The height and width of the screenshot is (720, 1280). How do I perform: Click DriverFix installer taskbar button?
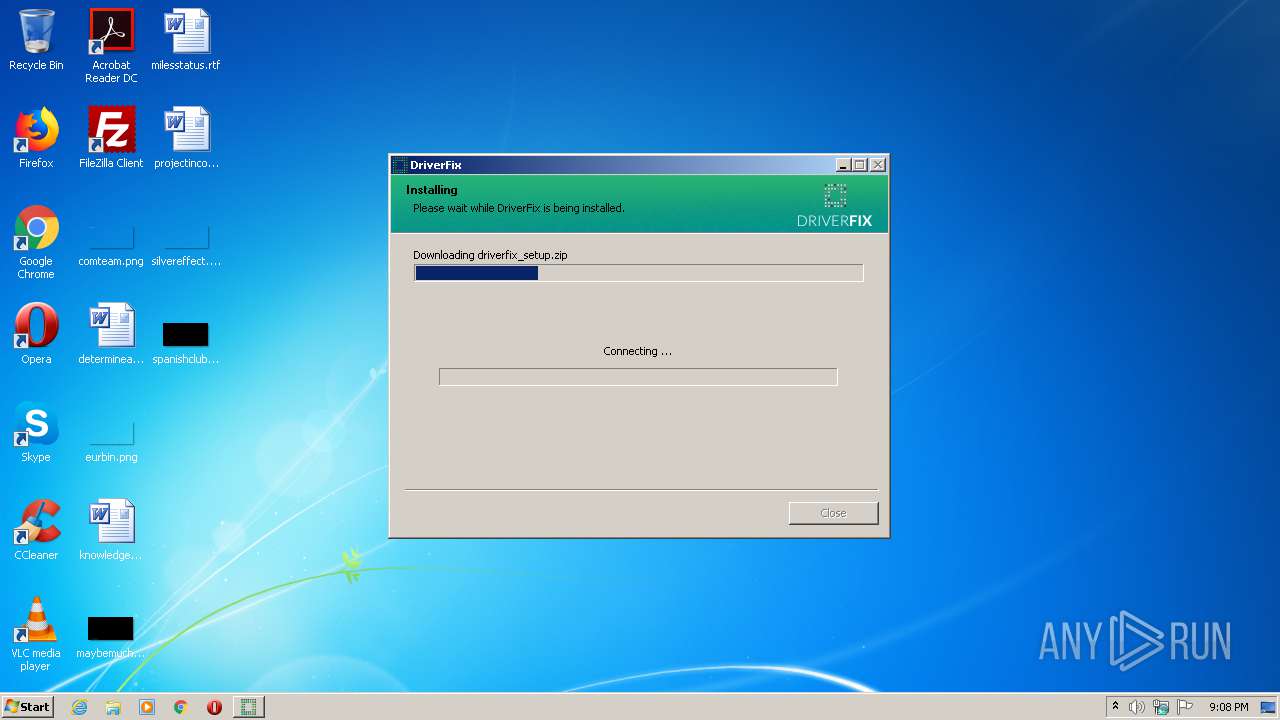pyautogui.click(x=248, y=707)
